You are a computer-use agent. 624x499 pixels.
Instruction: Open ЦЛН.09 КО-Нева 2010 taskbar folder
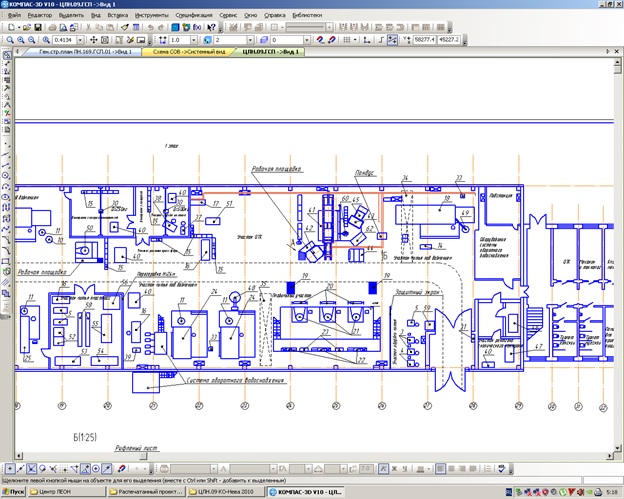point(226,492)
